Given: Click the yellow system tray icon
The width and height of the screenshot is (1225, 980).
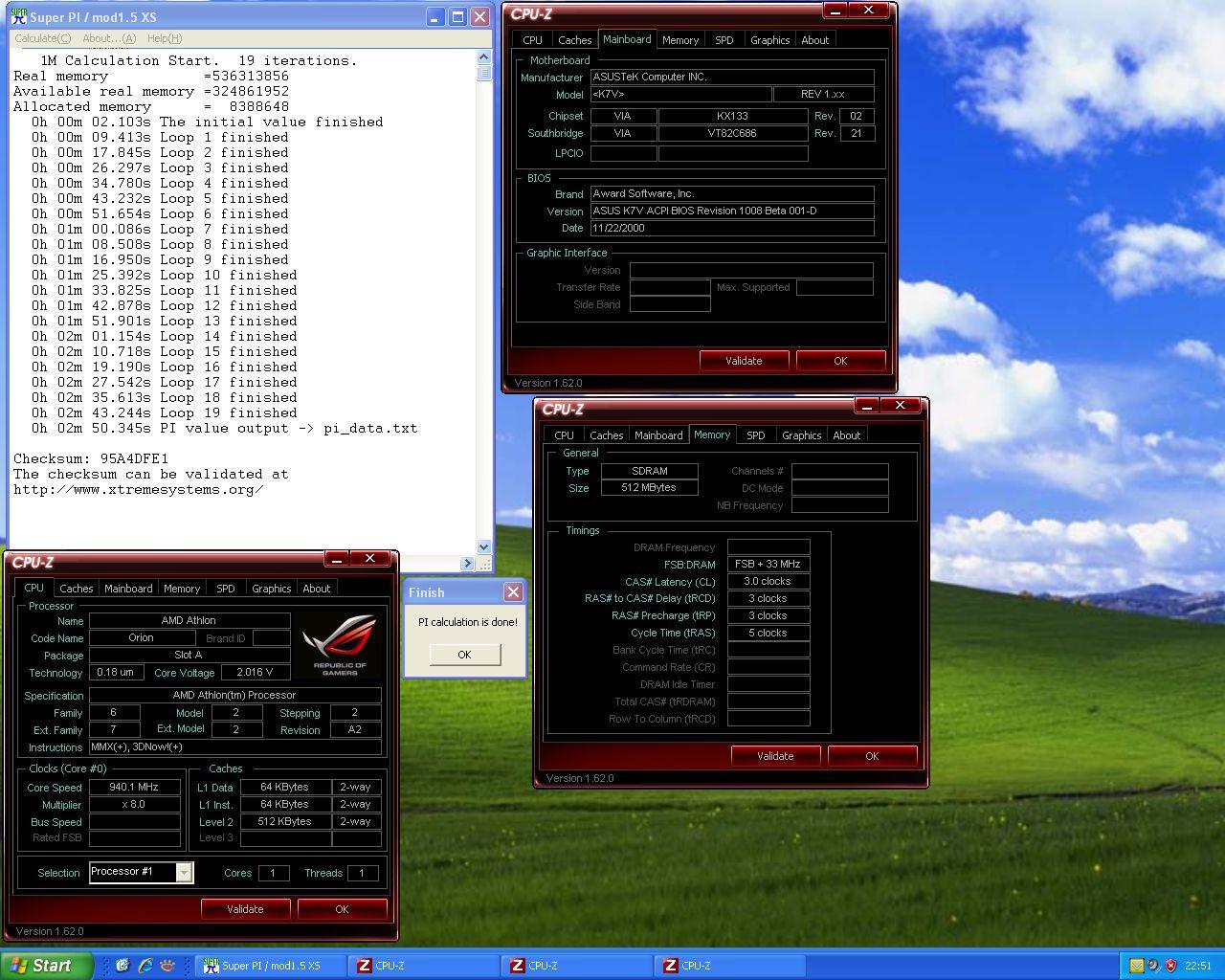Looking at the screenshot, I should pyautogui.click(x=1136, y=966).
